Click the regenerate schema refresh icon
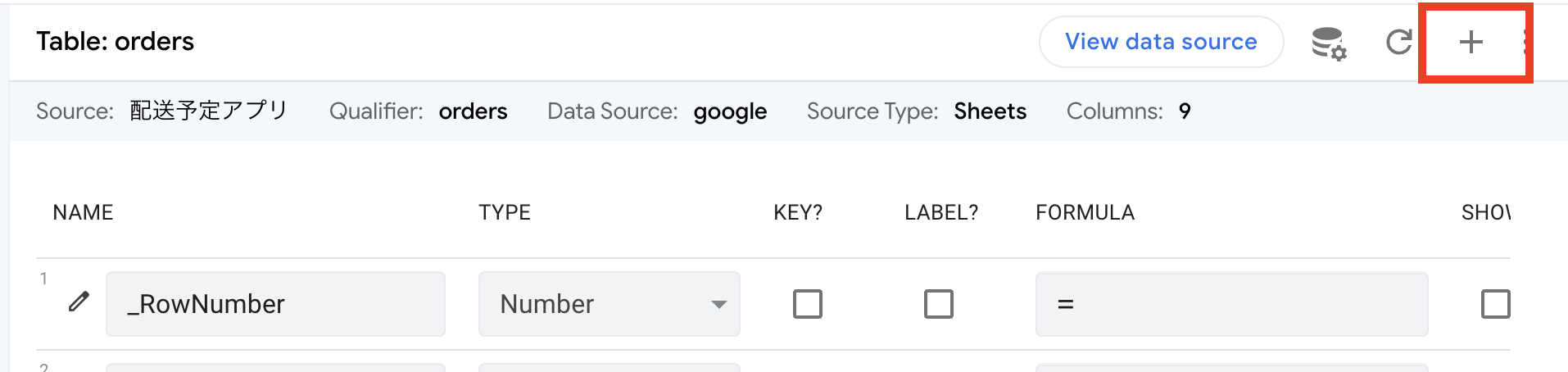Viewport: 1568px width, 372px height. (1398, 42)
